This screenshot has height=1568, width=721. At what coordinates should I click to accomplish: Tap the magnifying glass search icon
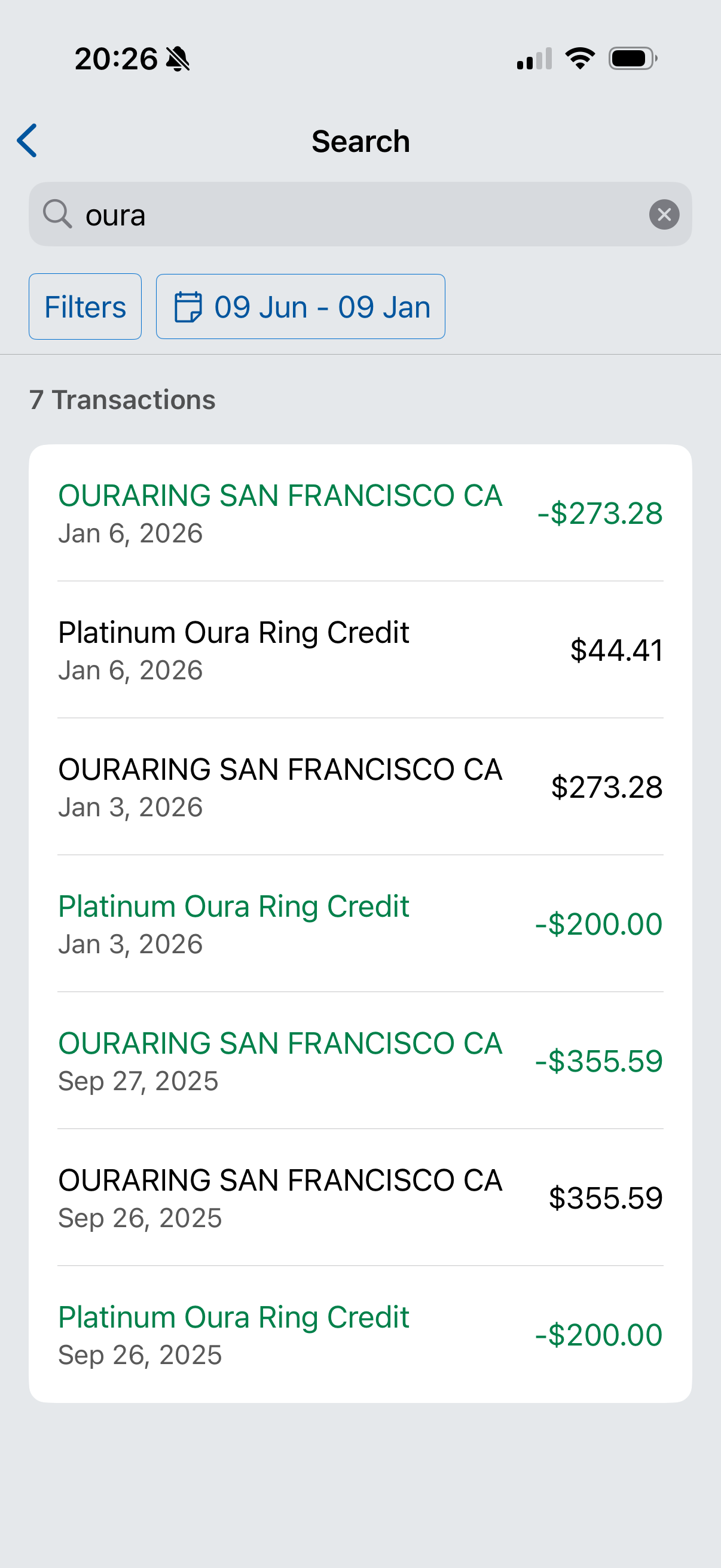coord(57,214)
